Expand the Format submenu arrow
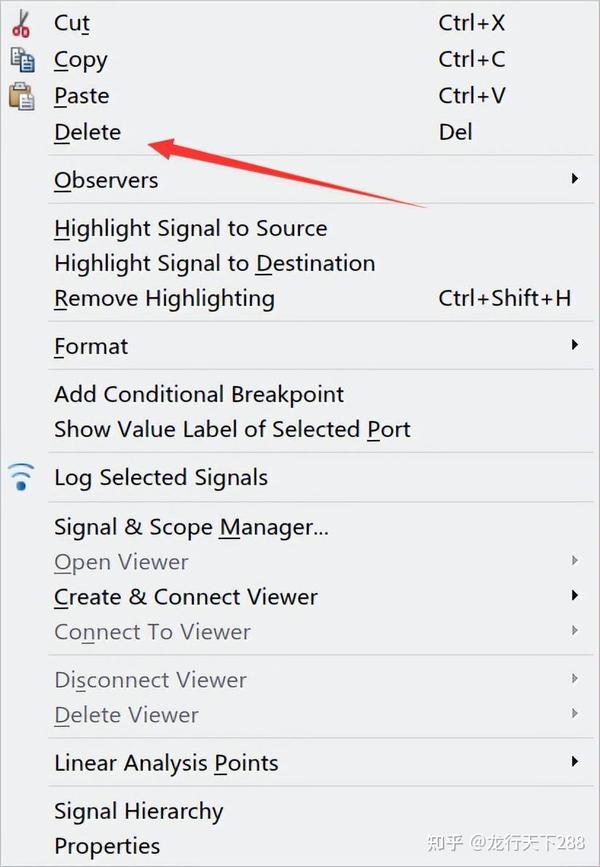600x867 pixels. (575, 345)
